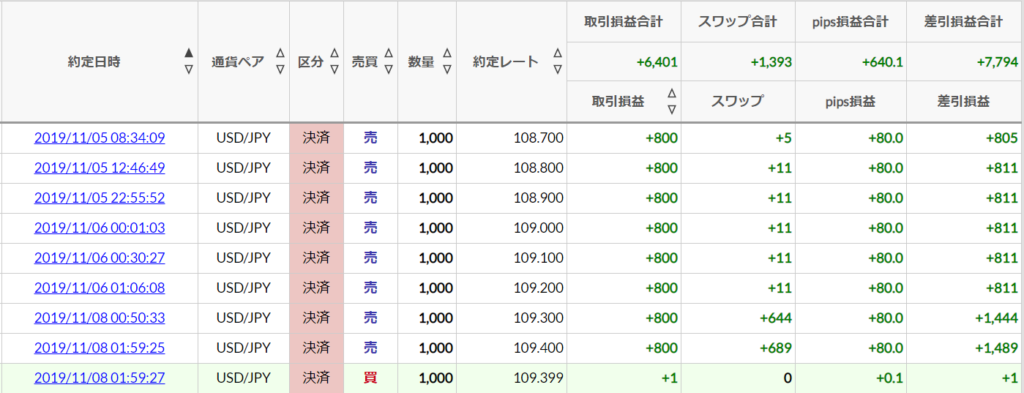Open trade 2019/11/05 22:55:52 link

99,198
